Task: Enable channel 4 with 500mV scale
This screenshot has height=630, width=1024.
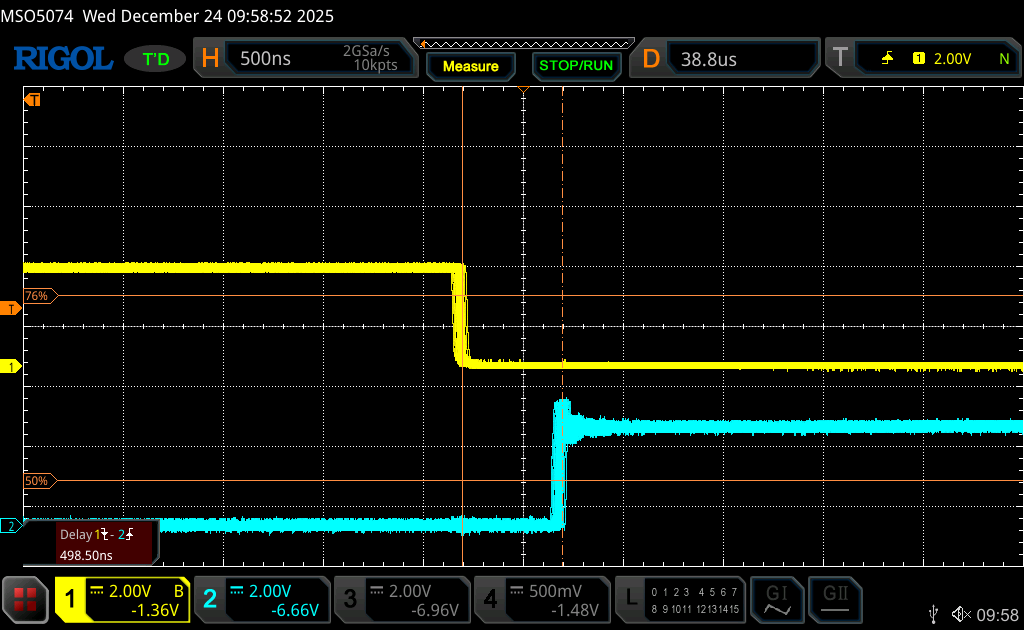Action: tap(542, 599)
